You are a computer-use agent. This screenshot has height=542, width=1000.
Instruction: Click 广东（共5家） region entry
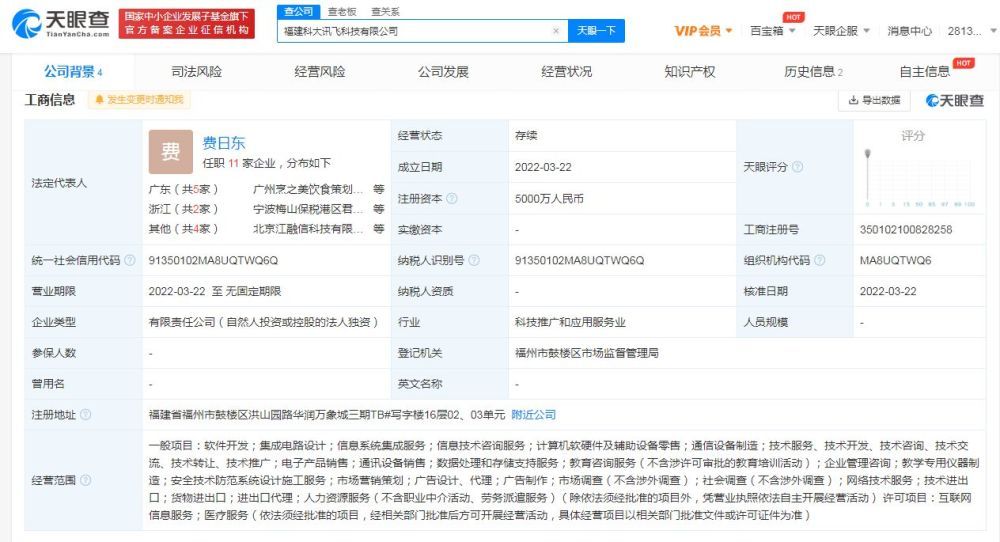point(184,189)
